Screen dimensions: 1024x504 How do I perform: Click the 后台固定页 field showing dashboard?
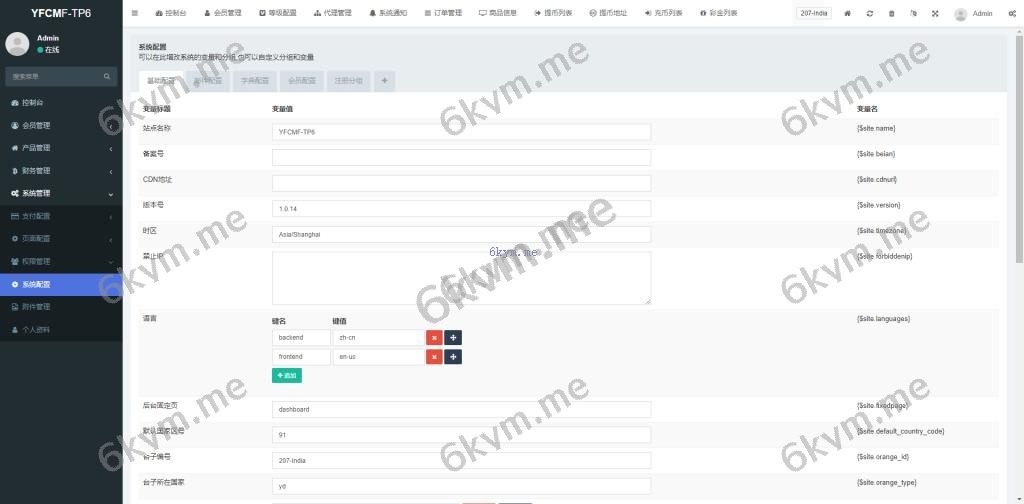point(462,409)
